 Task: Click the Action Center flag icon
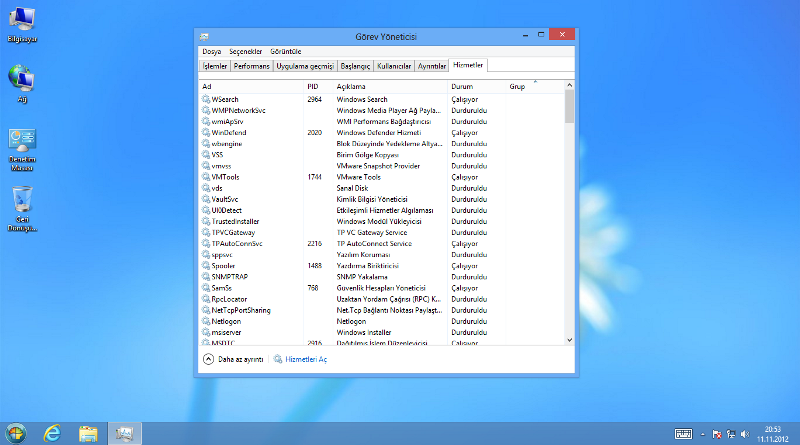[717, 434]
